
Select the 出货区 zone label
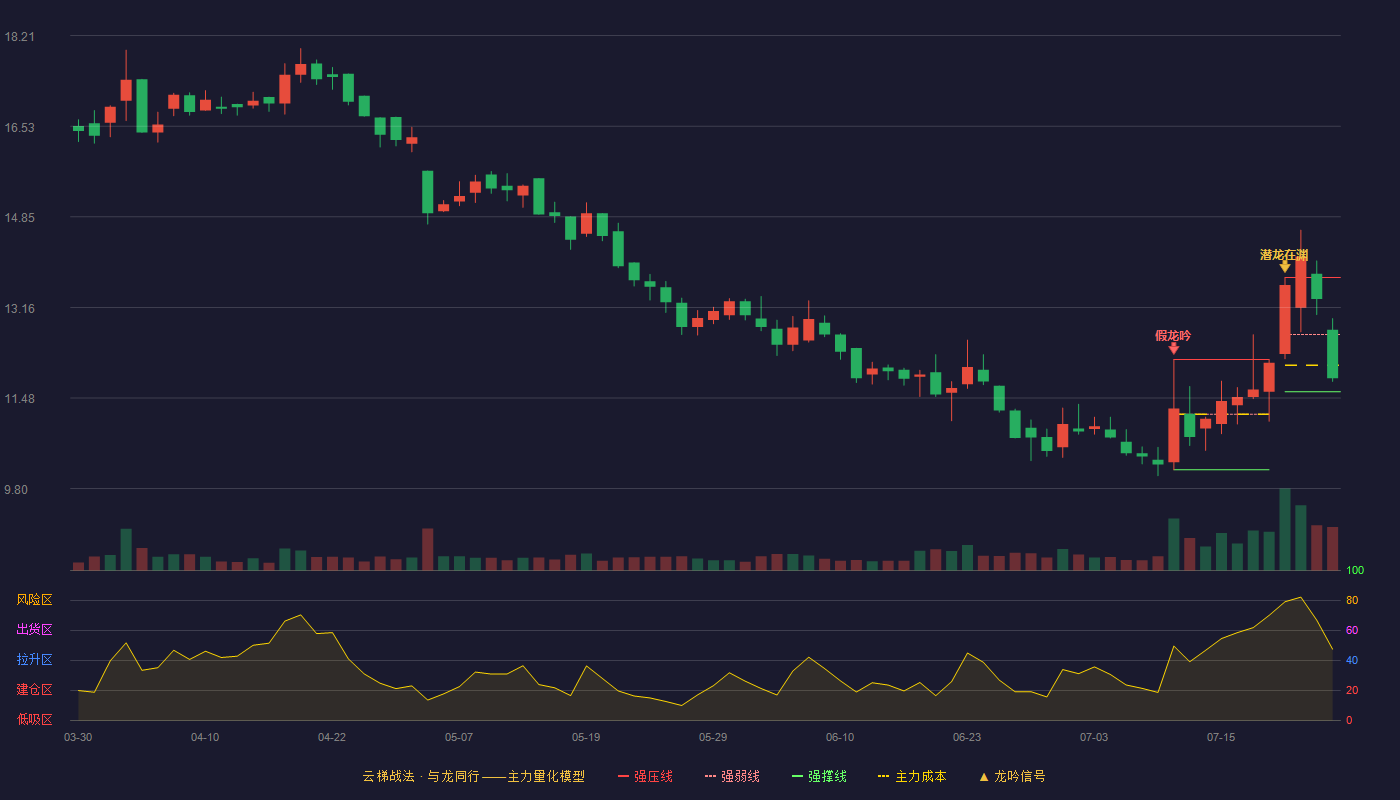click(x=34, y=630)
